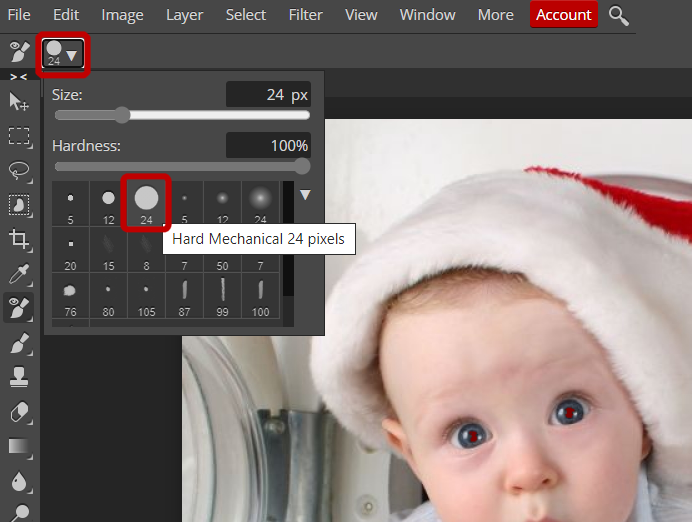Select the Rectangle Select tool
Screen dimensions: 692x522
pos(19,136)
